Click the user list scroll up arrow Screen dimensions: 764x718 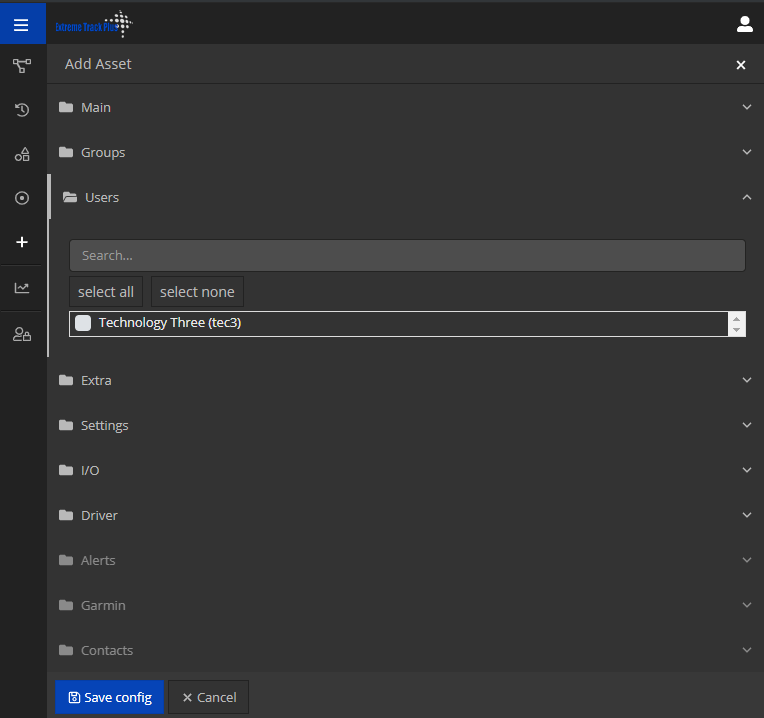[x=736, y=319]
